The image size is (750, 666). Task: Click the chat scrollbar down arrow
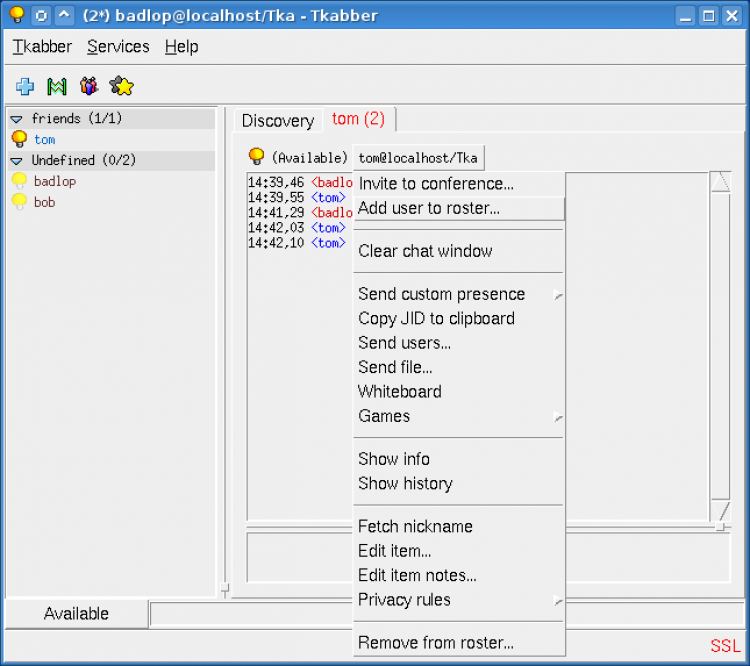pyautogui.click(x=720, y=511)
